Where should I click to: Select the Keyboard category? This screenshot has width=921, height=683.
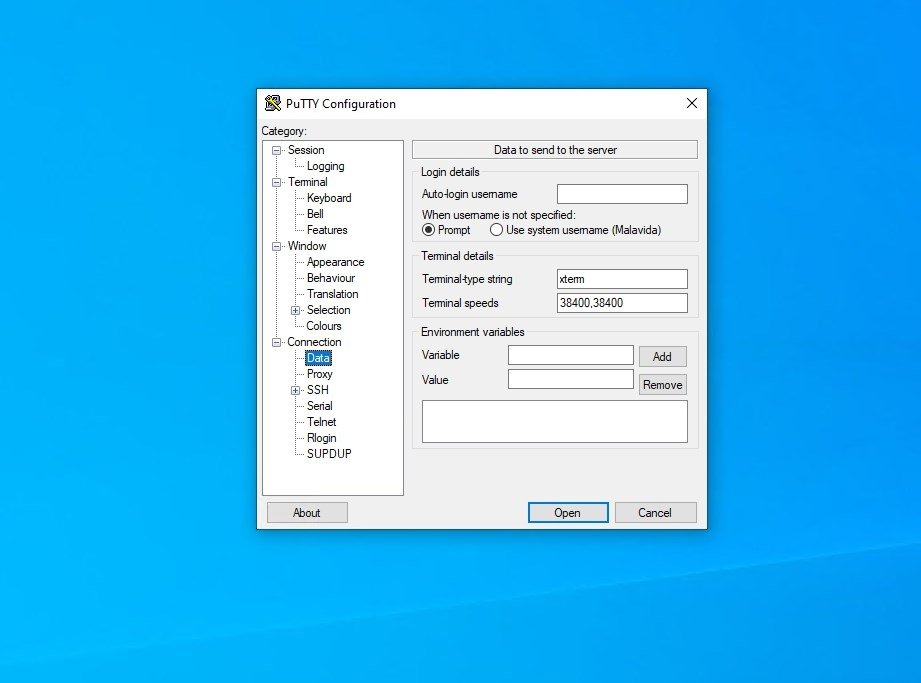(x=329, y=198)
